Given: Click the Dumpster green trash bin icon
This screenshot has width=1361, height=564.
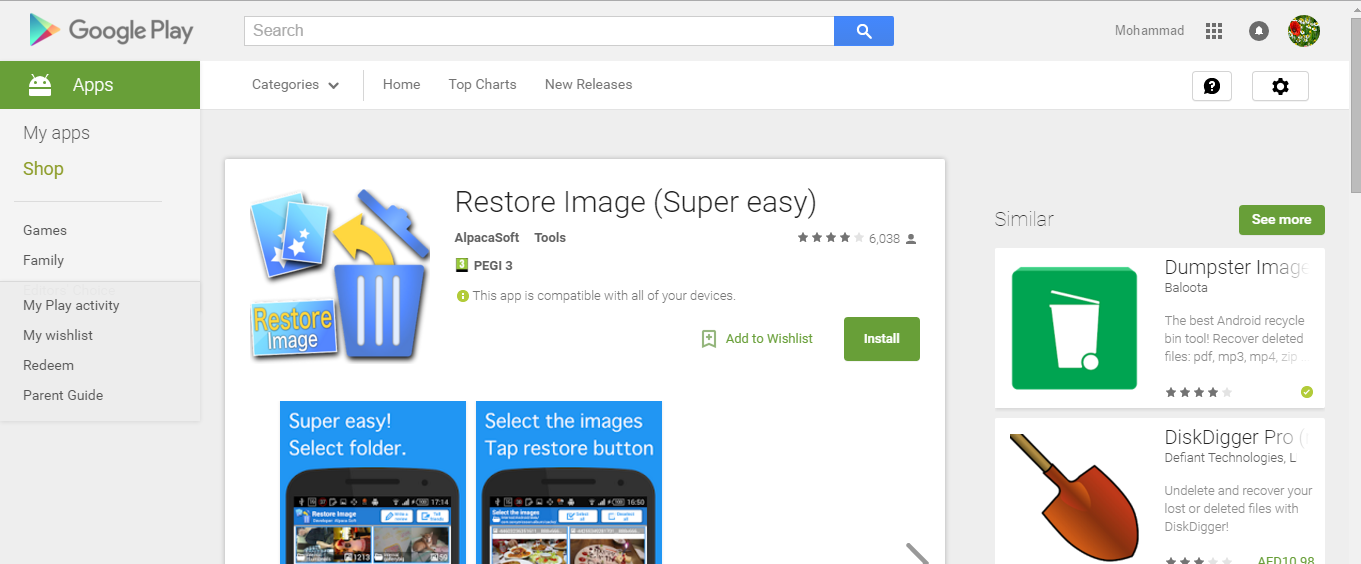Looking at the screenshot, I should (x=1074, y=328).
